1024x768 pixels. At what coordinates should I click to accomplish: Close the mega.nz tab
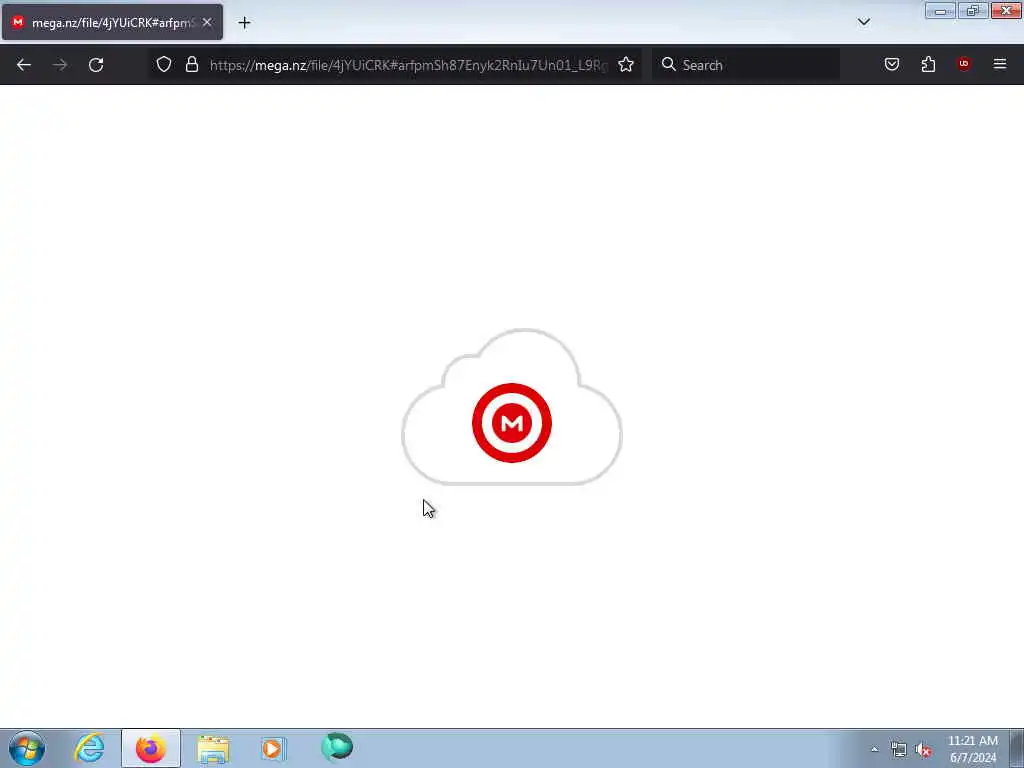point(207,22)
